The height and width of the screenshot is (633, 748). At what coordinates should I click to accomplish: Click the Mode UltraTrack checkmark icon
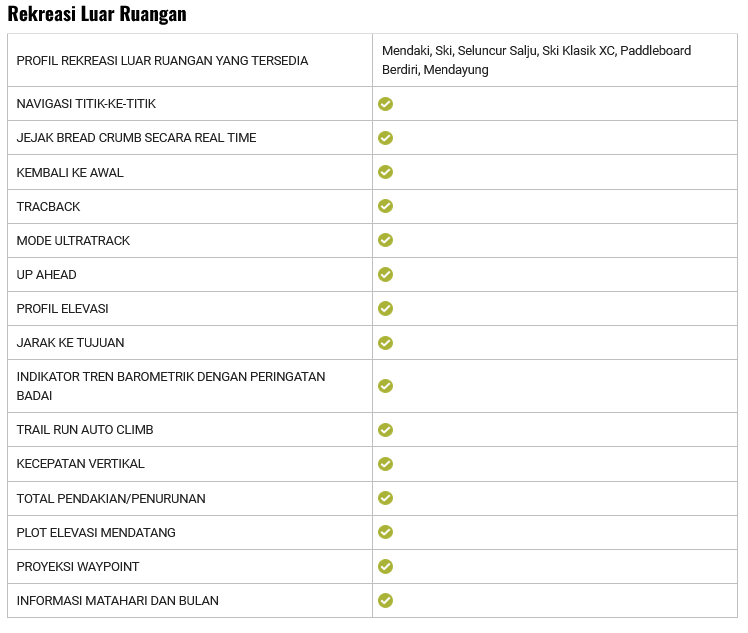385,240
